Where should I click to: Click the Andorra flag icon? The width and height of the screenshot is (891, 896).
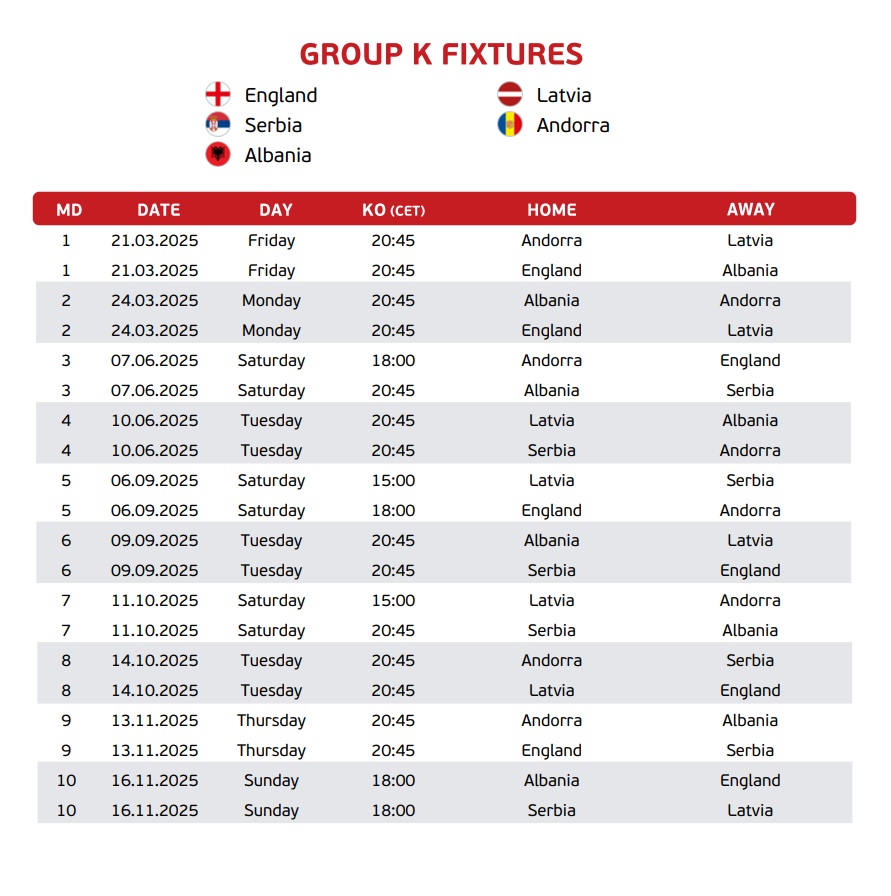click(510, 125)
